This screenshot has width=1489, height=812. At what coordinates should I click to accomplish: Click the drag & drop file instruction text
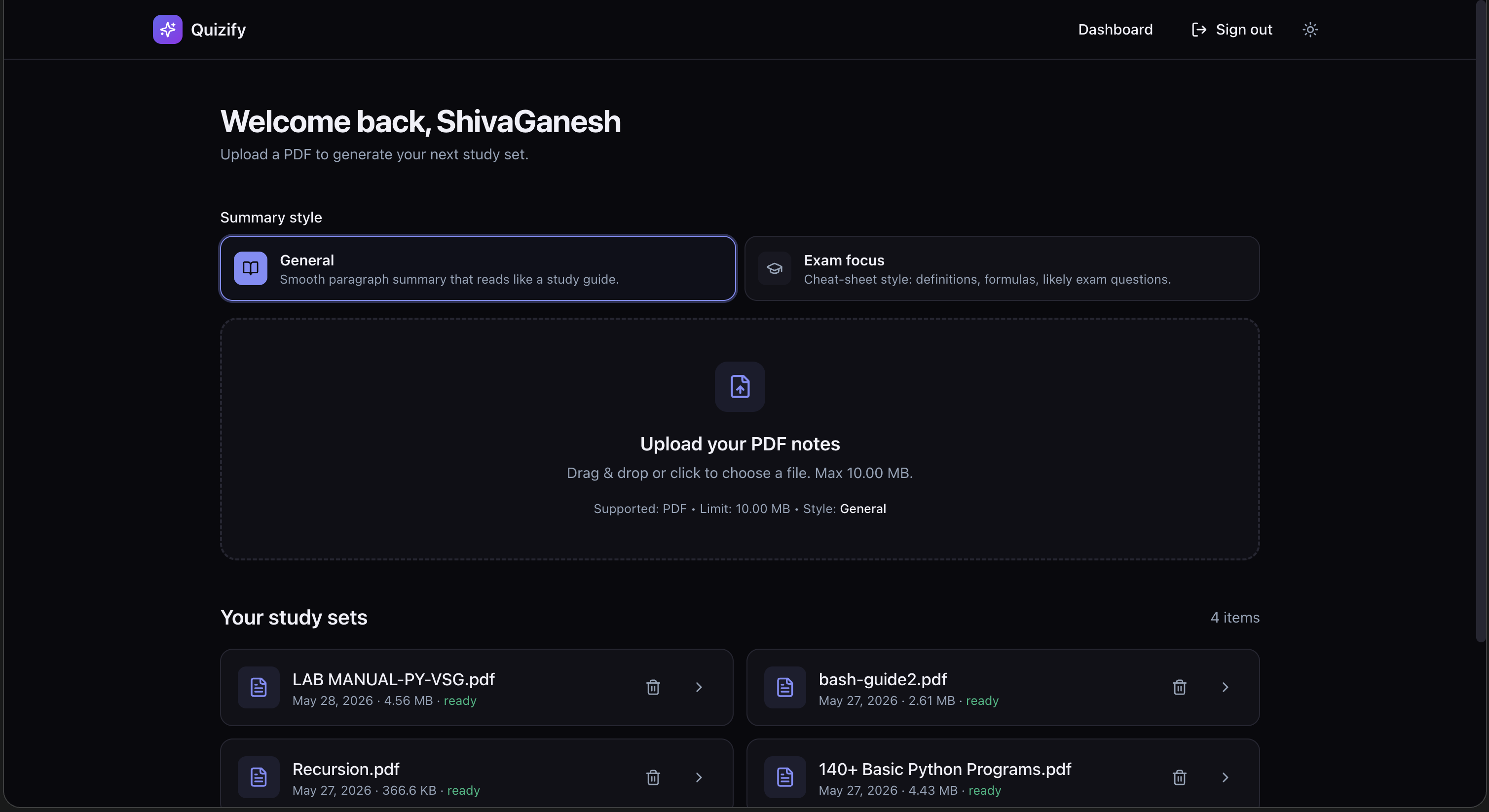(x=740, y=473)
